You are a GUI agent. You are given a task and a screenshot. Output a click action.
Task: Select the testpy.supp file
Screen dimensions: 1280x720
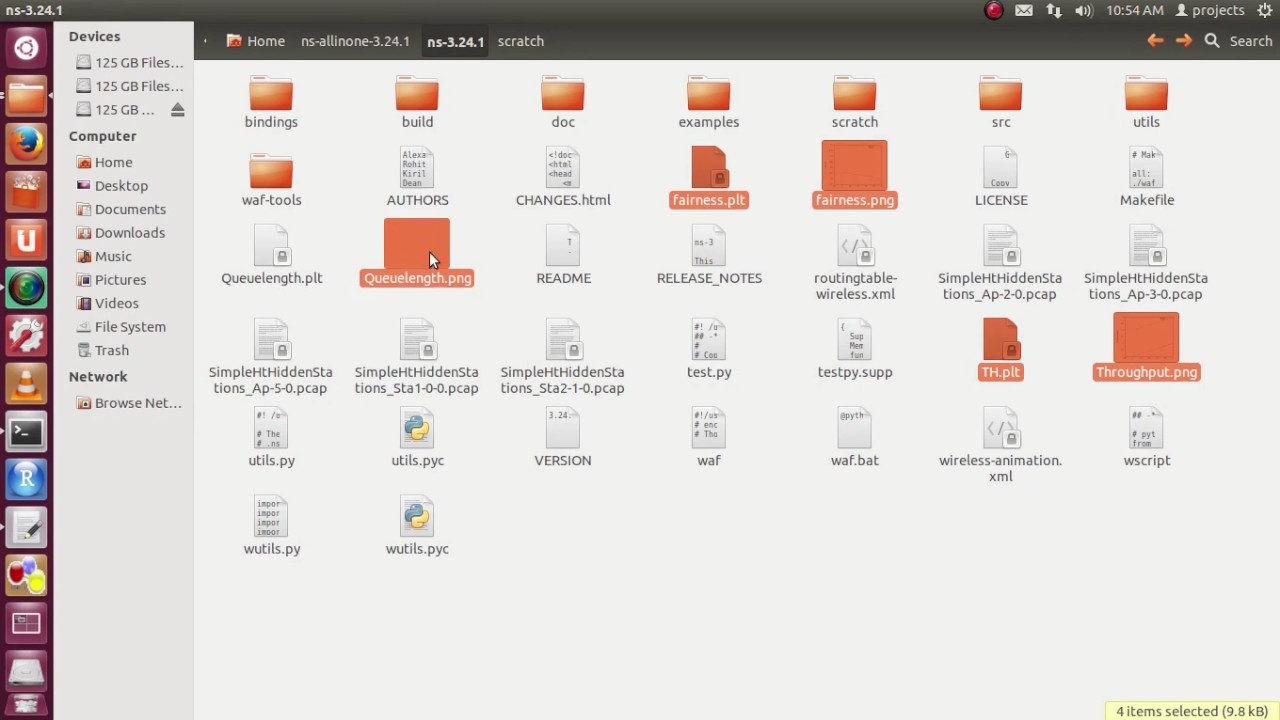point(855,350)
